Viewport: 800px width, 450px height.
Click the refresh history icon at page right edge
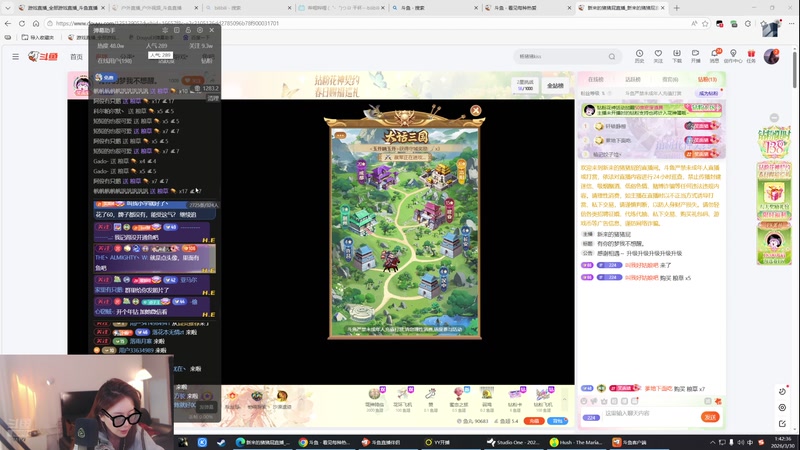(x=782, y=391)
